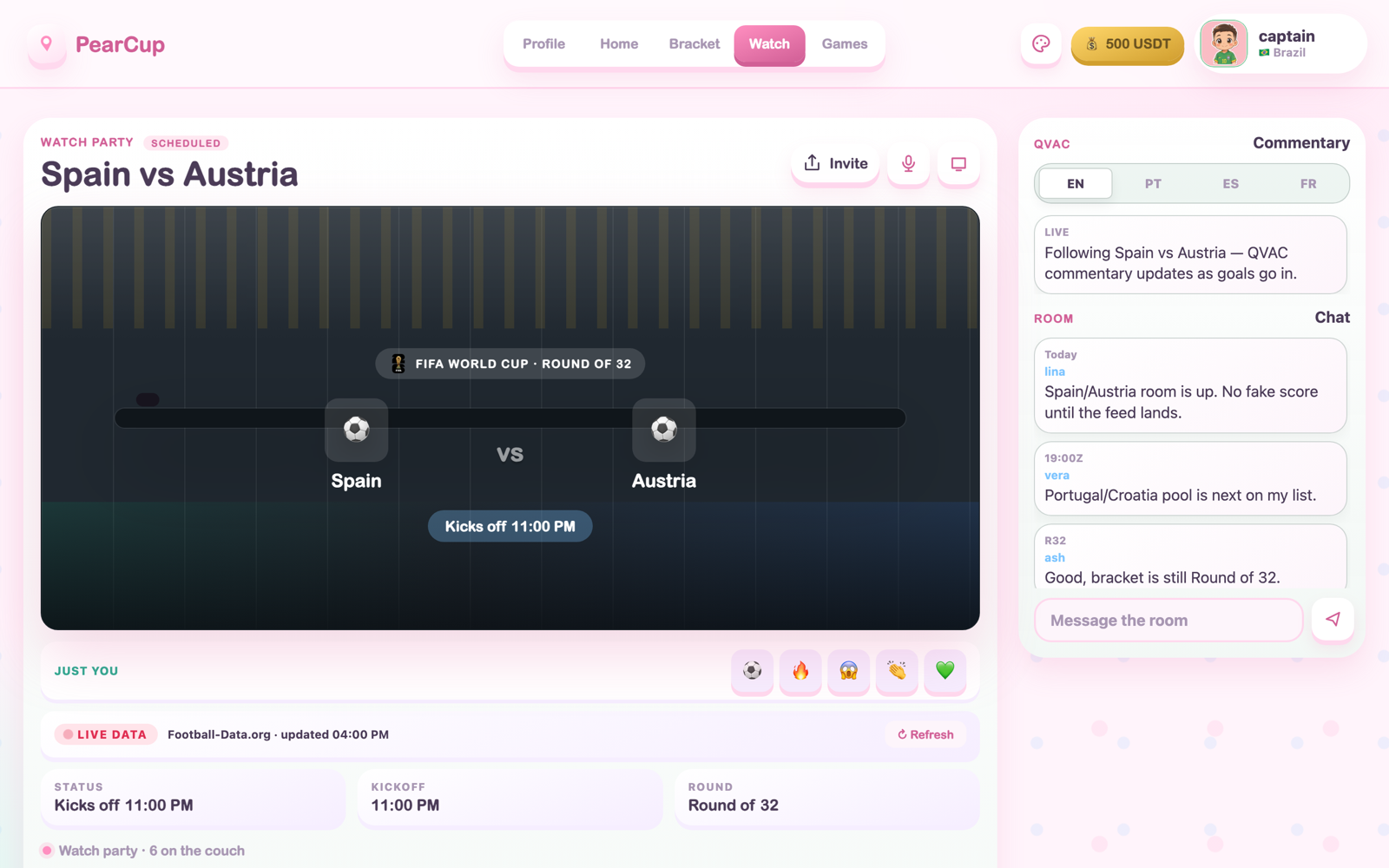The width and height of the screenshot is (1389, 868).
Task: Click the ash chat message
Action: [1190, 557]
